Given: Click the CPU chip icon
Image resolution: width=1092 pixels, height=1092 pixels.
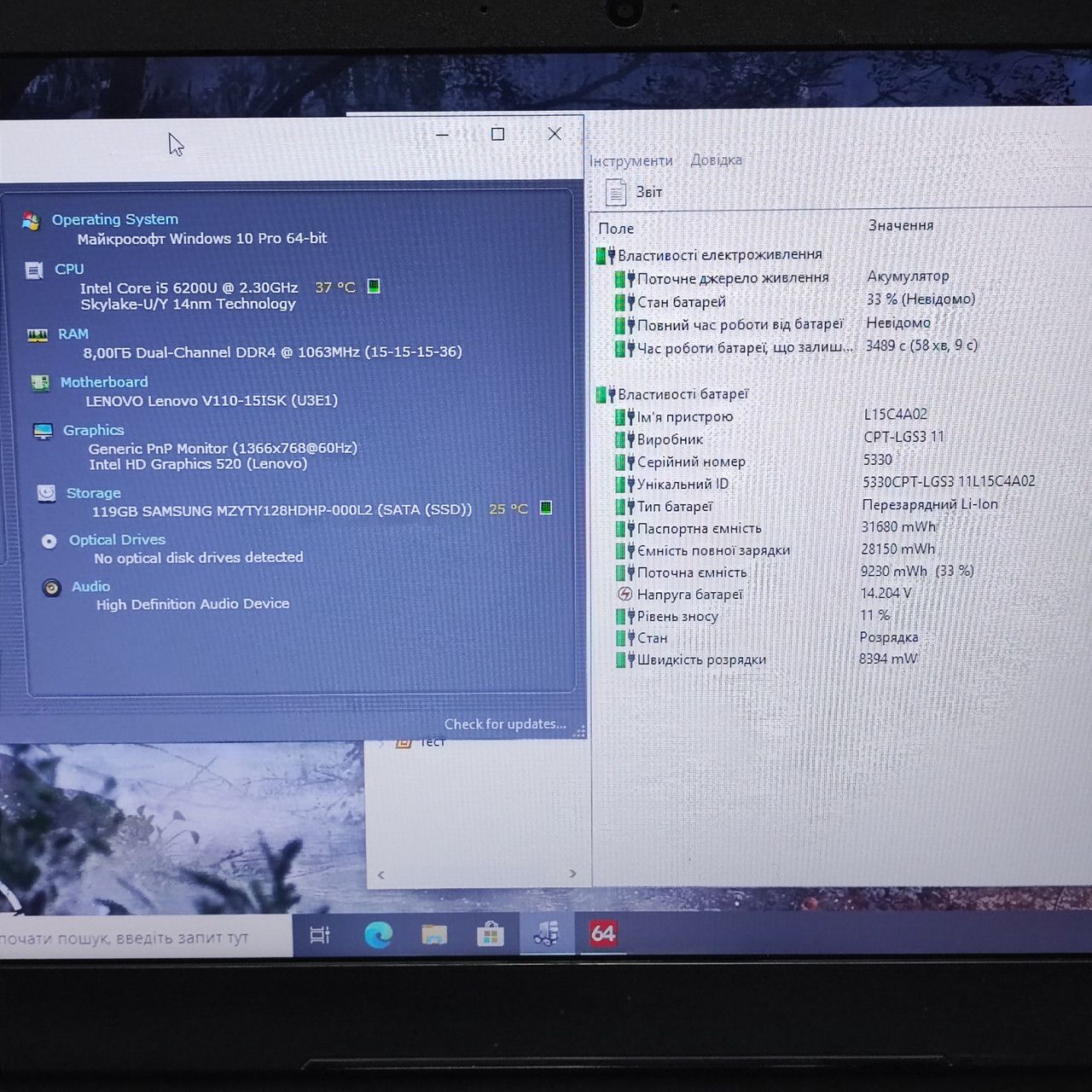Looking at the screenshot, I should pyautogui.click(x=34, y=270).
